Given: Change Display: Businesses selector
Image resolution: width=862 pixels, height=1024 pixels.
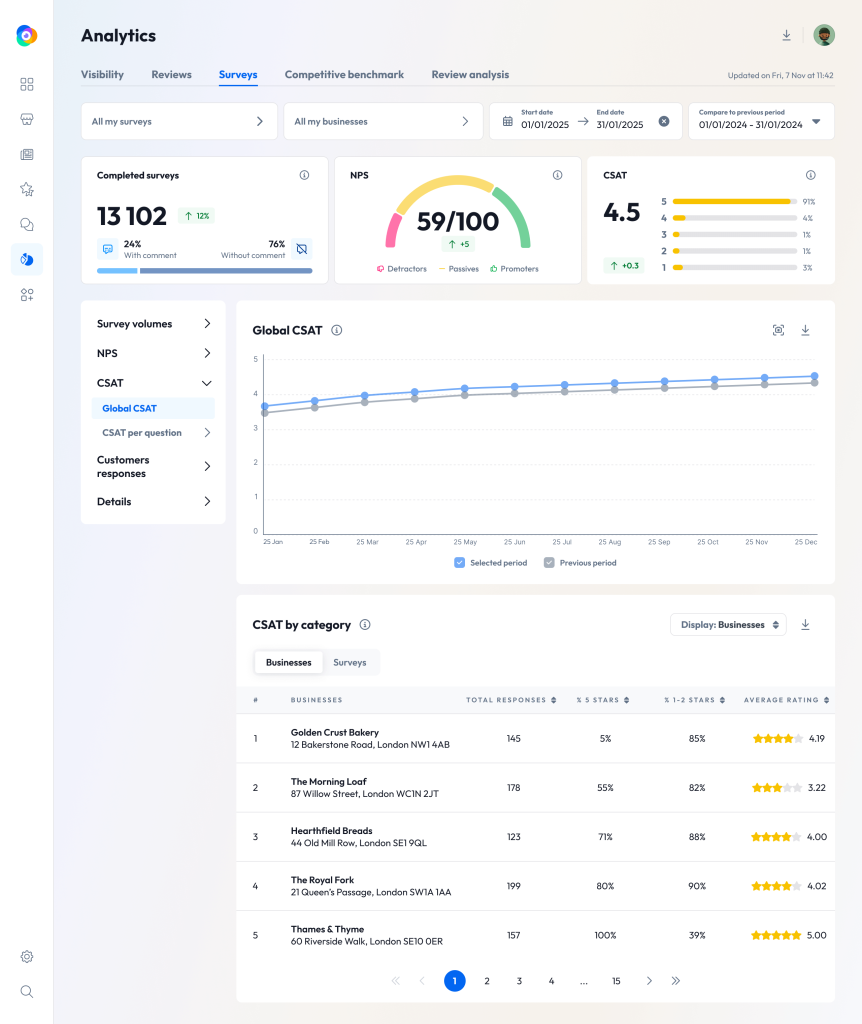Looking at the screenshot, I should (727, 624).
